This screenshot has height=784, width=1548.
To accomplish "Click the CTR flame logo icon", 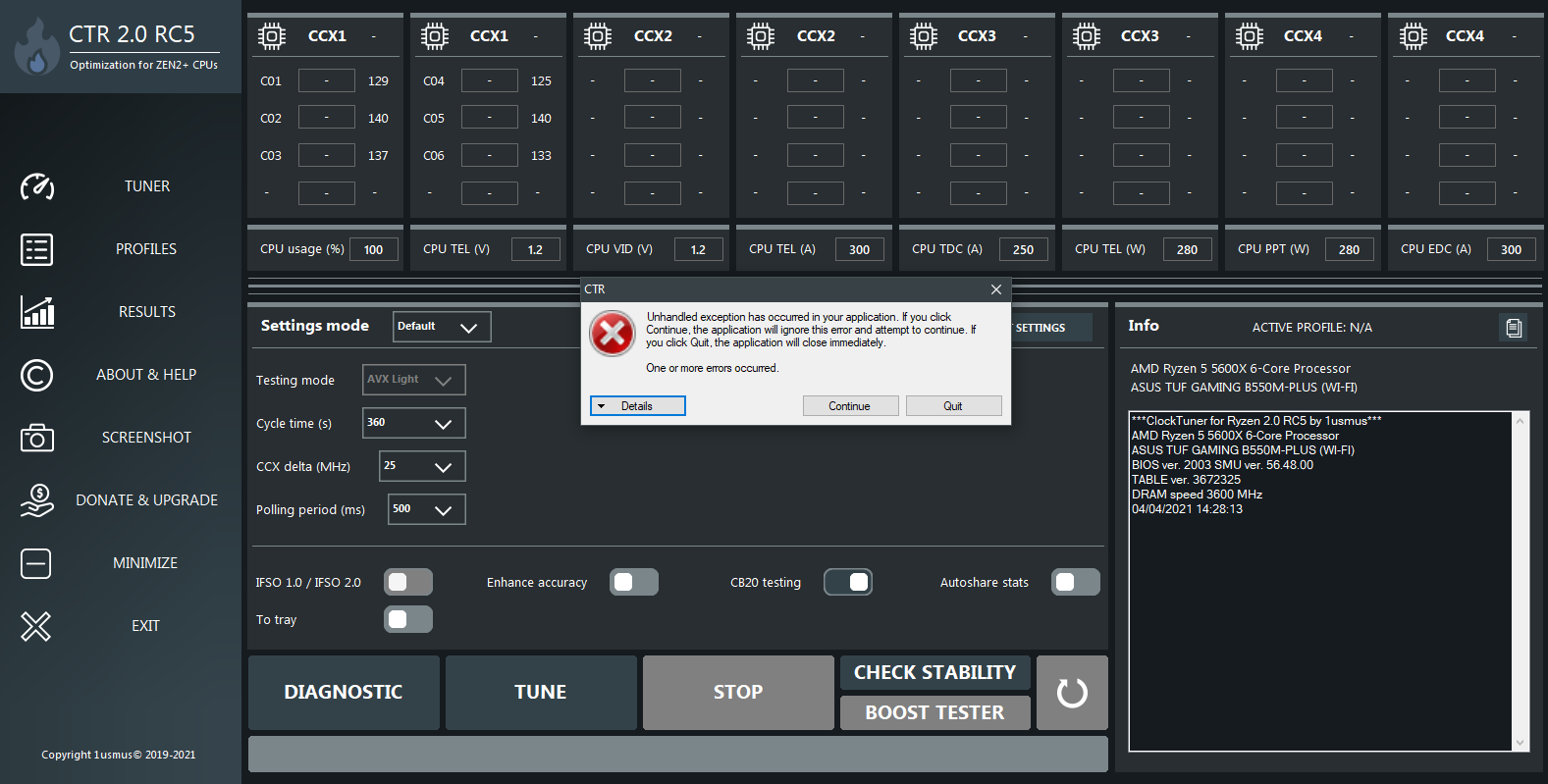I will [37, 47].
